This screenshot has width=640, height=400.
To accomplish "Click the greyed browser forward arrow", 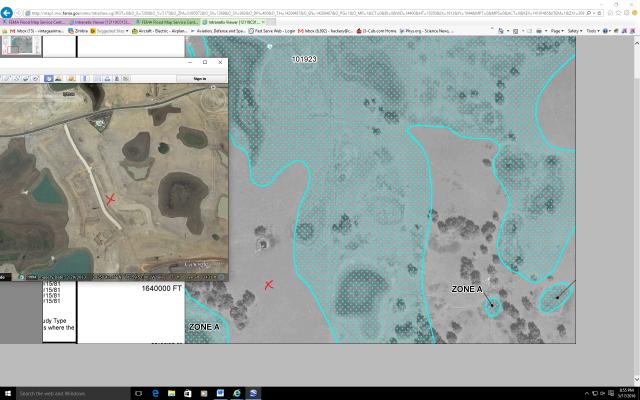I will pyautogui.click(x=18, y=13).
